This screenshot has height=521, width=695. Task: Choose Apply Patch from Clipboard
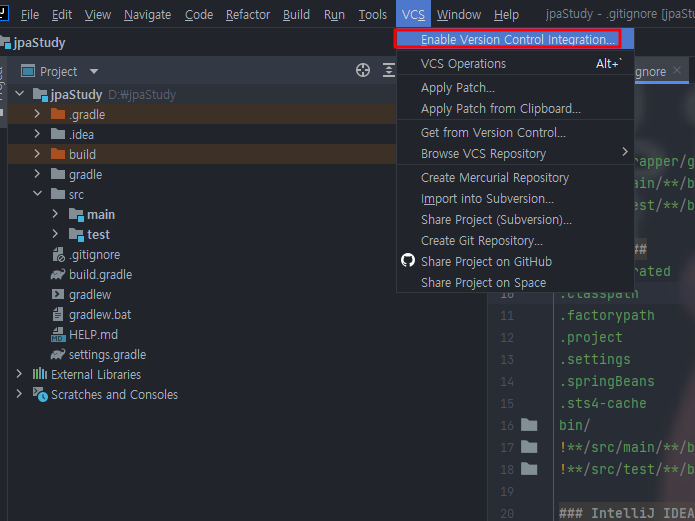(x=515, y=109)
